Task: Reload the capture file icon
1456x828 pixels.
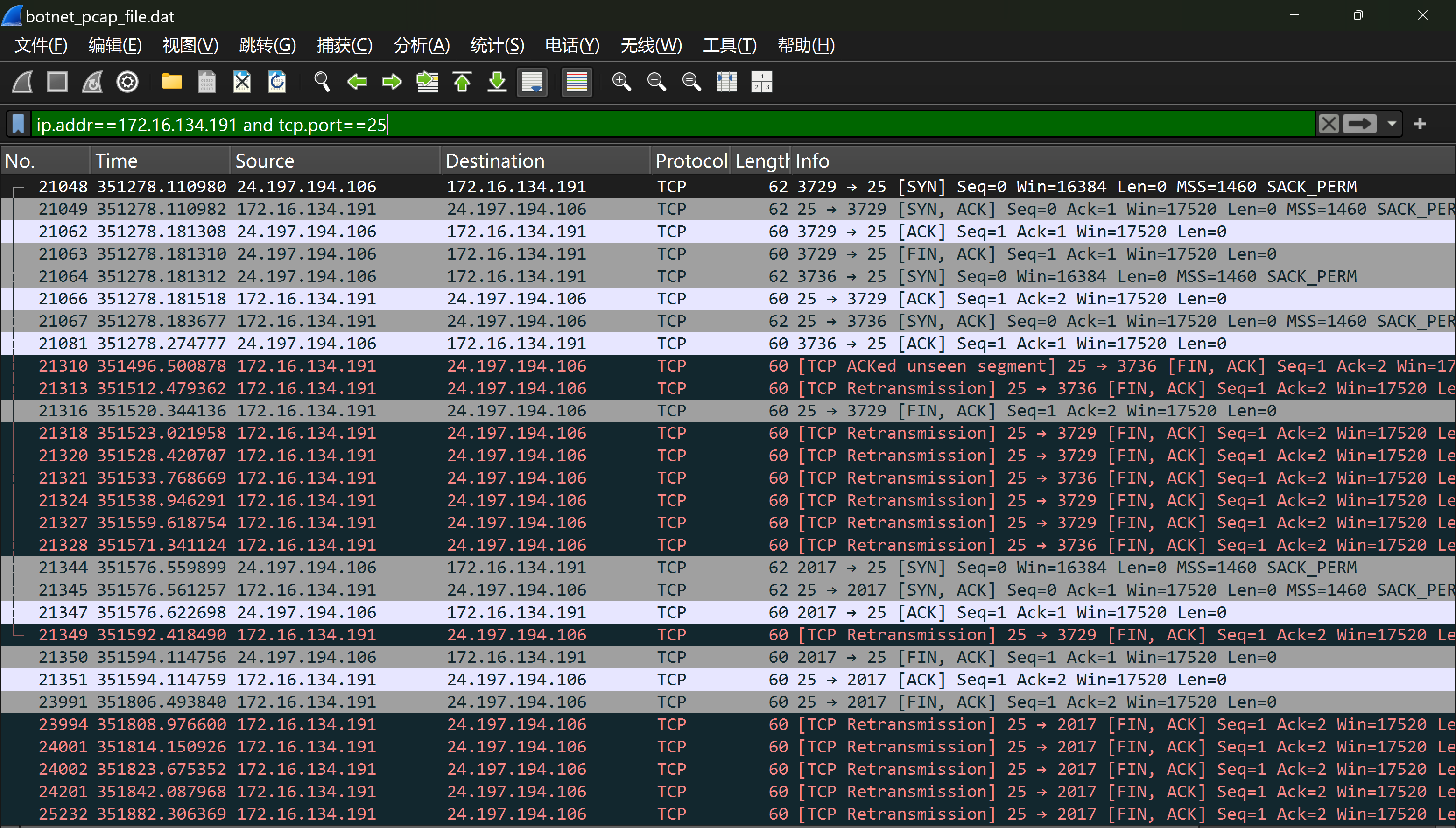Action: click(277, 82)
